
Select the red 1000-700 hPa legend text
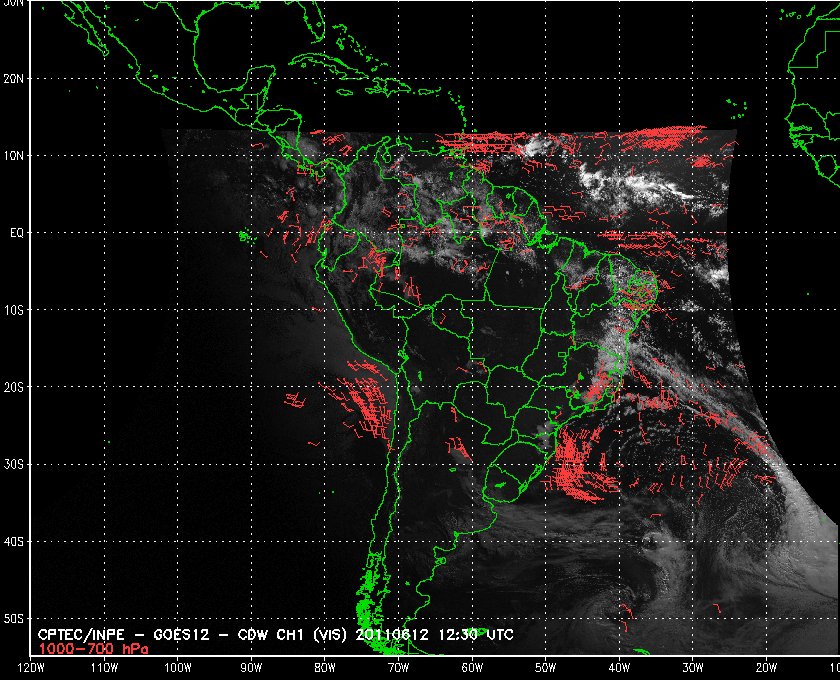[93, 649]
